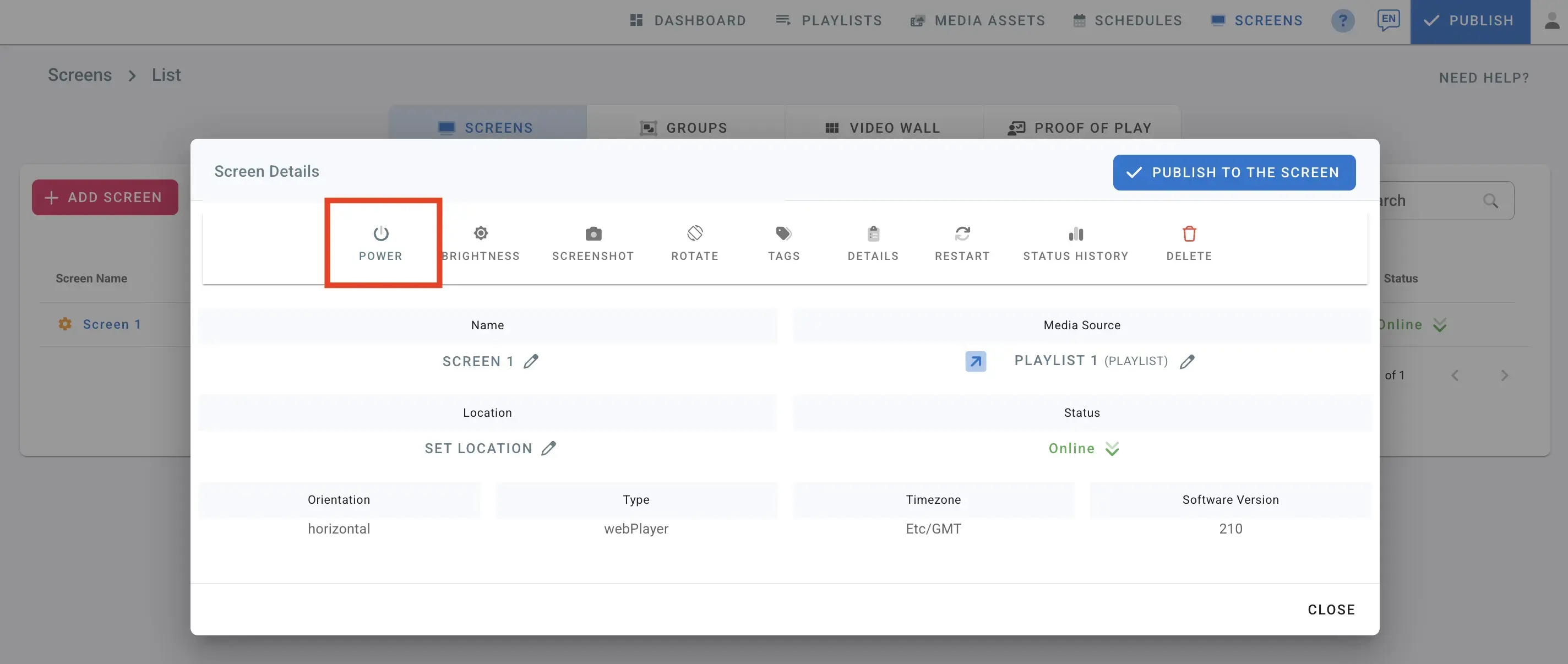
Task: Open Playlist 1 via the arrow icon
Action: (x=976, y=361)
